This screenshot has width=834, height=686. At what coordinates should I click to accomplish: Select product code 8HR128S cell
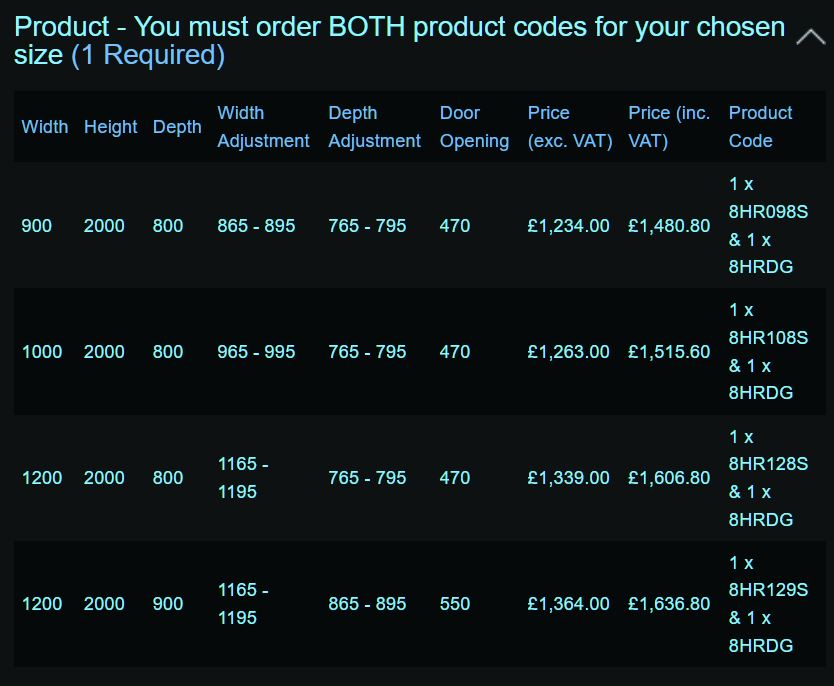[767, 478]
